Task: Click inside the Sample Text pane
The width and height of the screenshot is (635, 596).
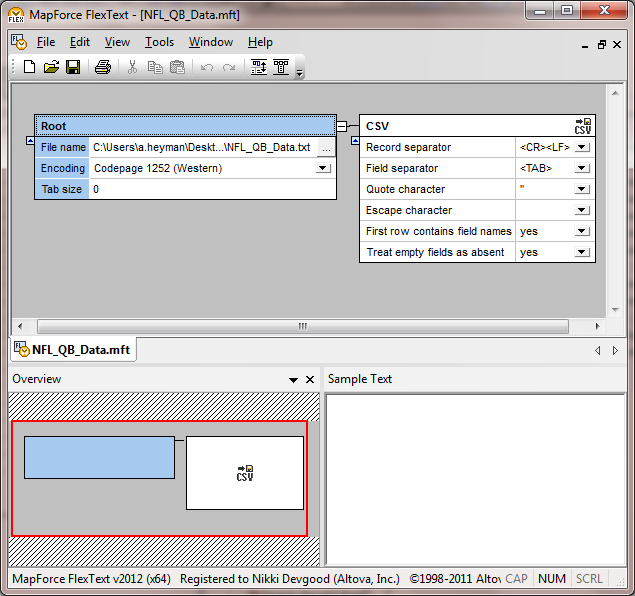Action: coord(475,480)
